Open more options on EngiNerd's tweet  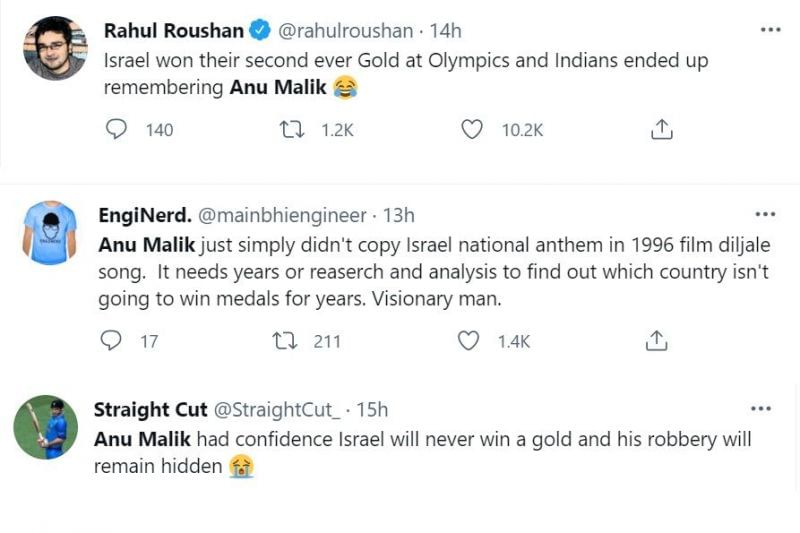[x=765, y=214]
